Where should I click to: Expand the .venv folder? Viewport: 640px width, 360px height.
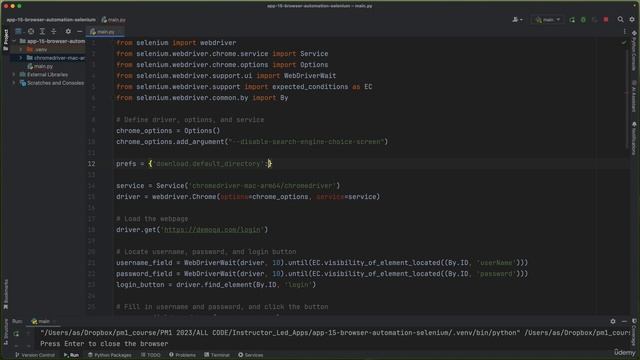click(x=21, y=50)
